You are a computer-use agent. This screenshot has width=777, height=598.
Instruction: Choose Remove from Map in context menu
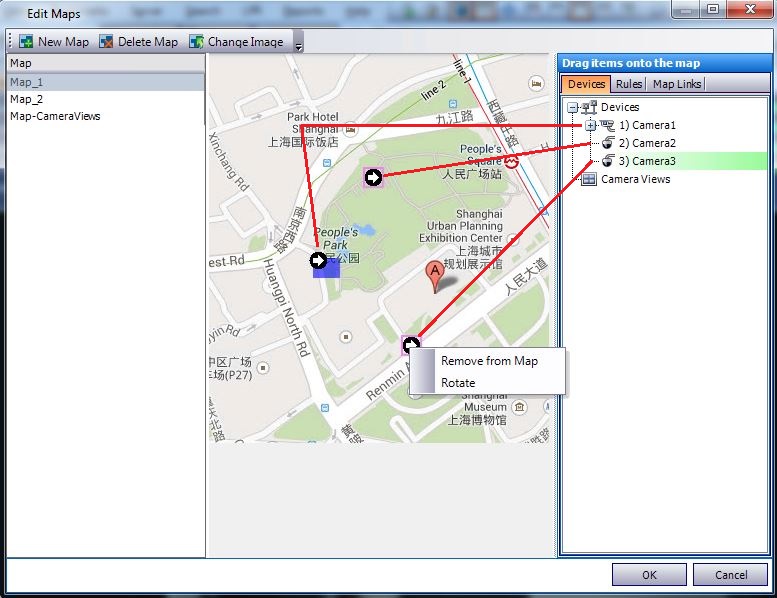point(489,361)
